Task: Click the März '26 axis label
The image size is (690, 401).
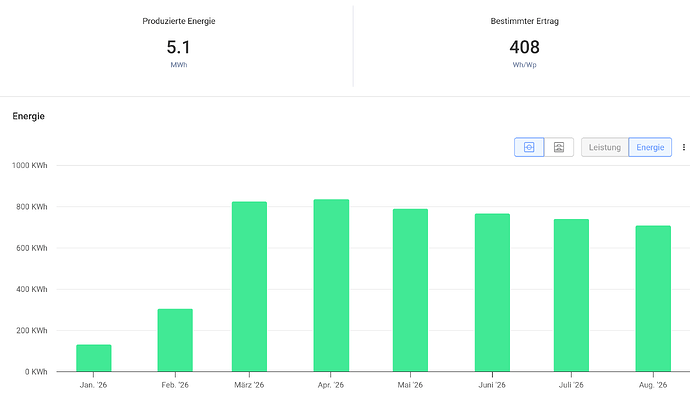Action: pyautogui.click(x=249, y=385)
